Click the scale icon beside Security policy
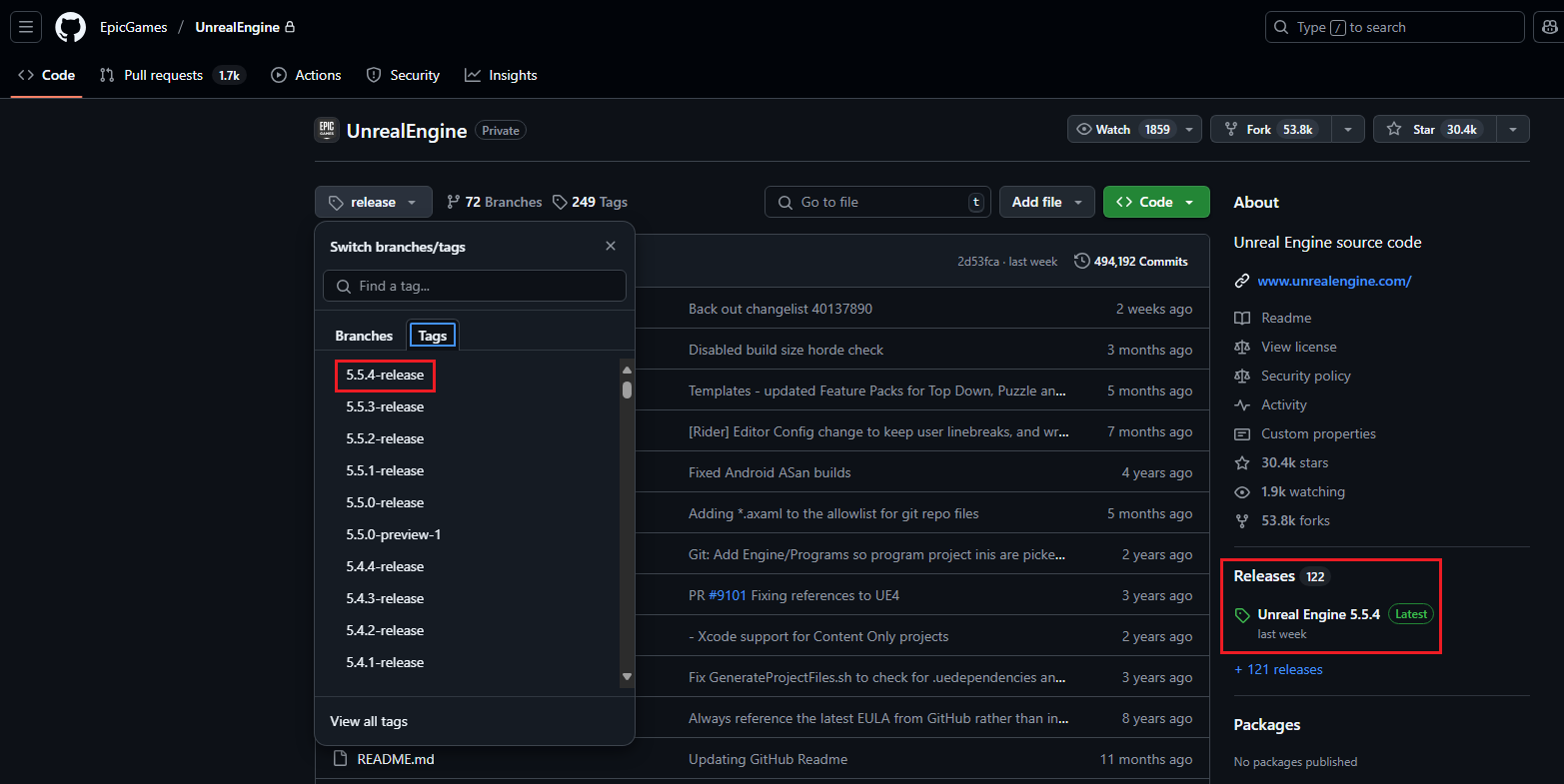The width and height of the screenshot is (1564, 784). 1242,376
